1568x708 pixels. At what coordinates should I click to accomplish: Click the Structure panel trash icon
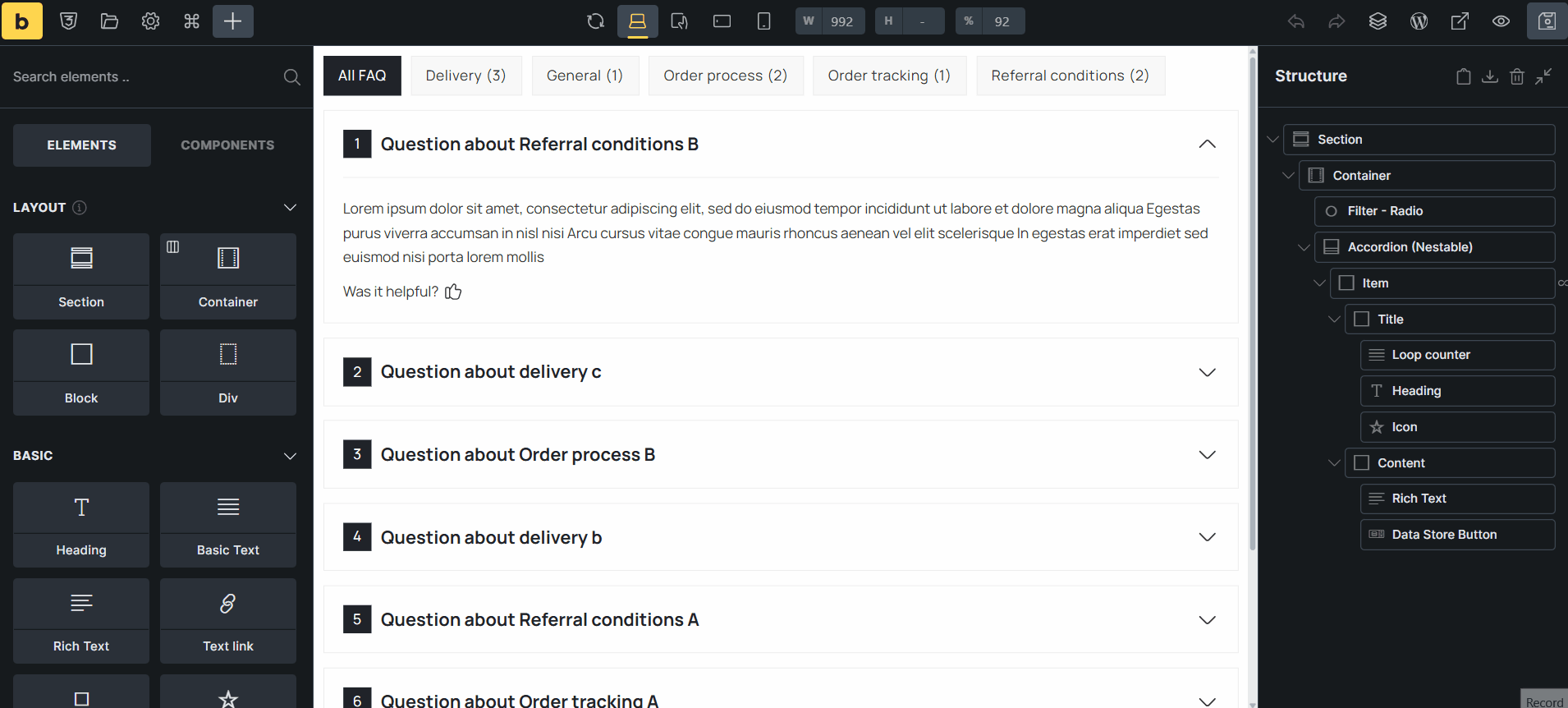(1517, 76)
